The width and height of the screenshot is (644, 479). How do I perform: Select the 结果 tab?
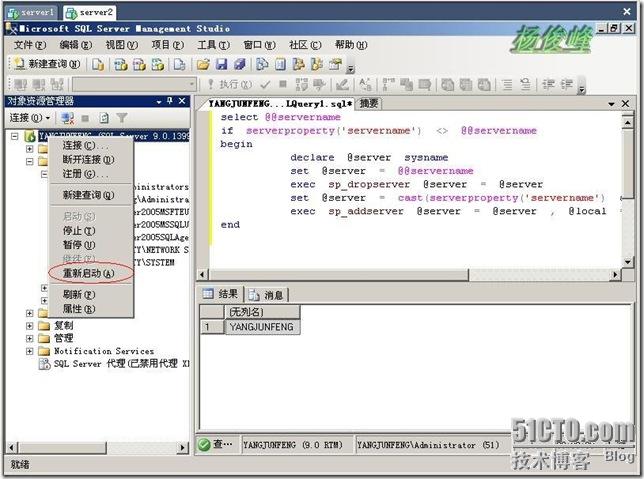(x=221, y=294)
